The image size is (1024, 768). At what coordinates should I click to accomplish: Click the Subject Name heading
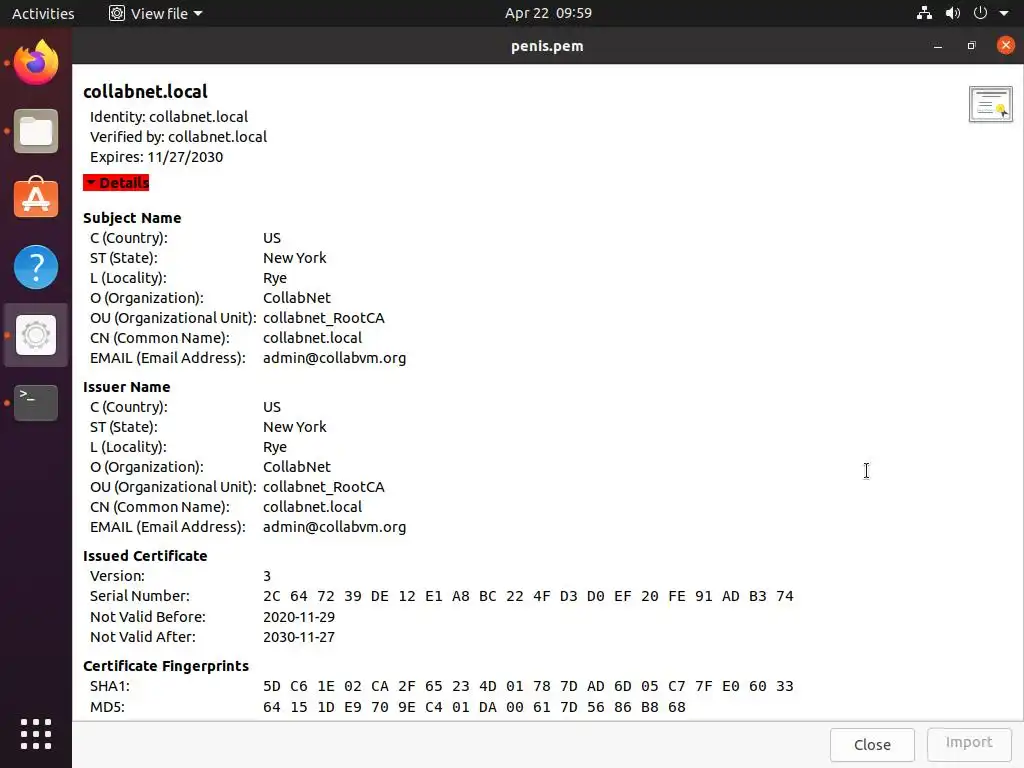tap(132, 218)
